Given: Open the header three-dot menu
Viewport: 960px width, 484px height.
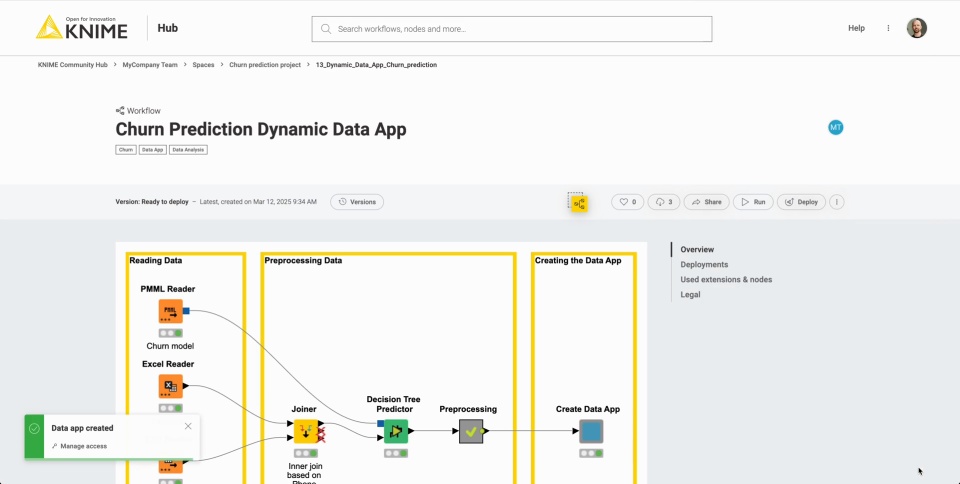Looking at the screenshot, I should coord(888,28).
